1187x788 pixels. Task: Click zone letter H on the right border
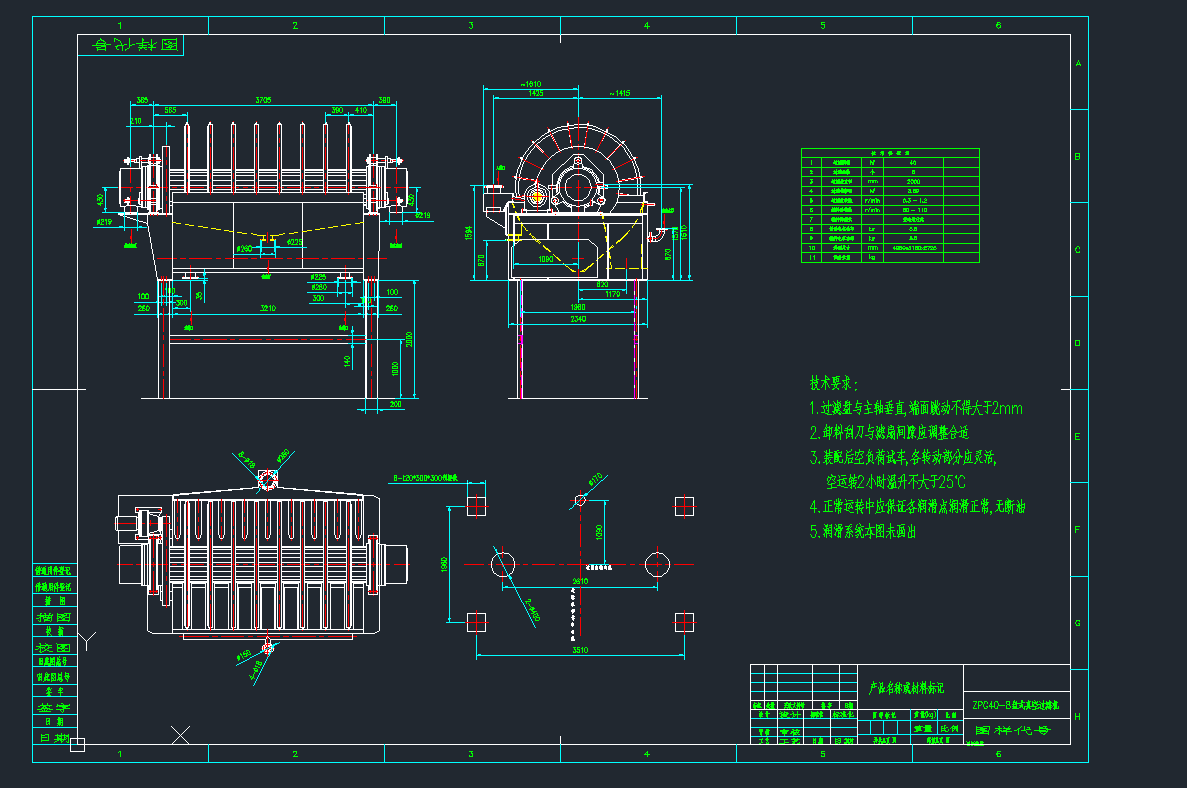(x=1077, y=717)
